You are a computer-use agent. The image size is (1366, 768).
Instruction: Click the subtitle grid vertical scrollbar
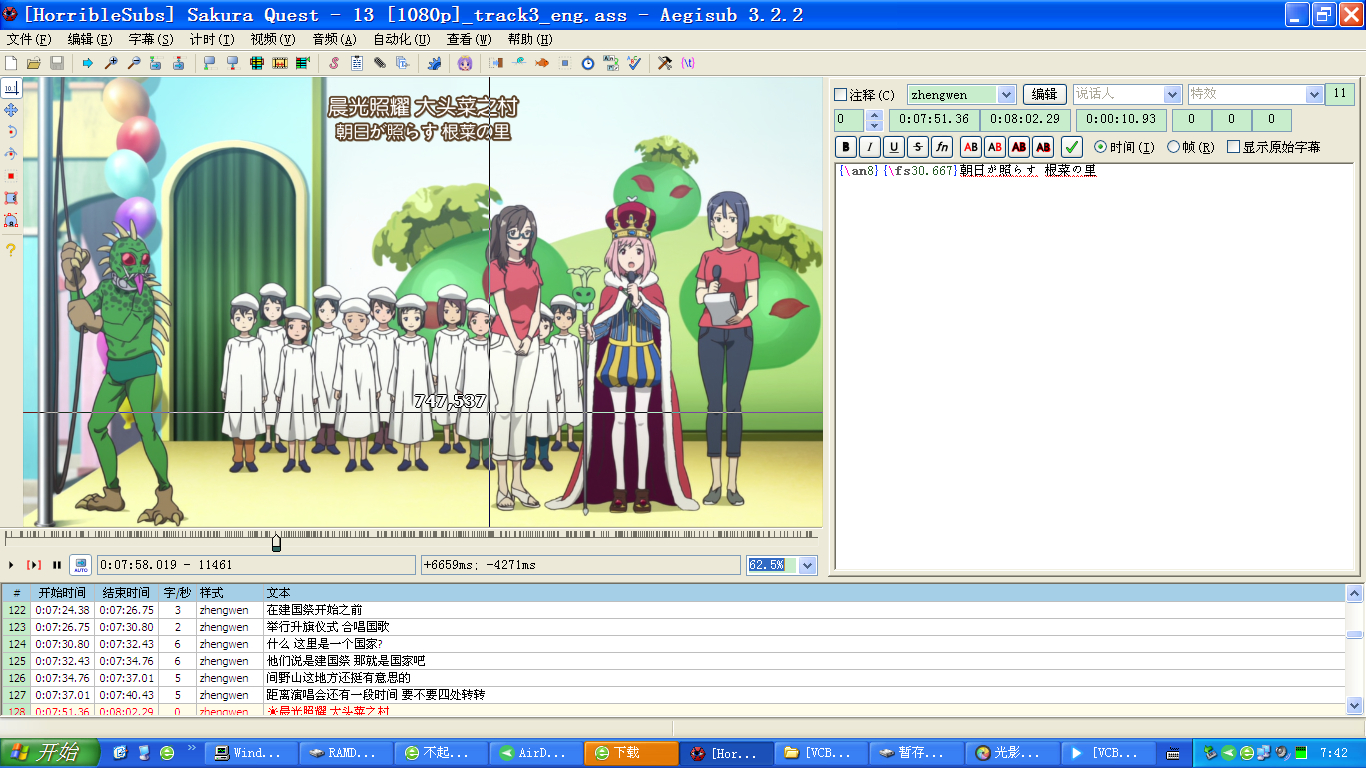coord(1355,650)
